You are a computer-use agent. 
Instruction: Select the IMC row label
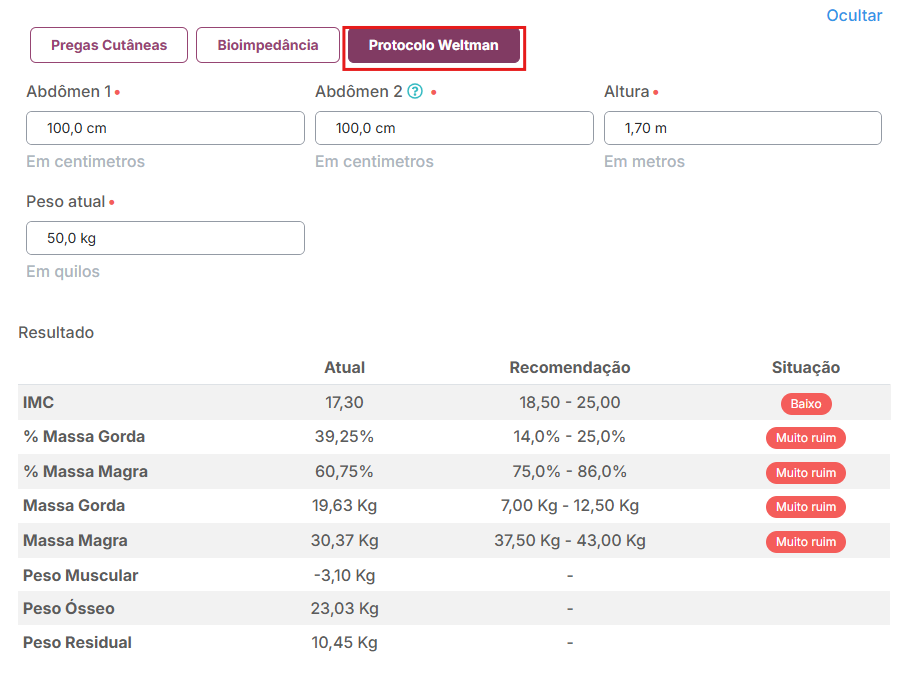tap(38, 402)
